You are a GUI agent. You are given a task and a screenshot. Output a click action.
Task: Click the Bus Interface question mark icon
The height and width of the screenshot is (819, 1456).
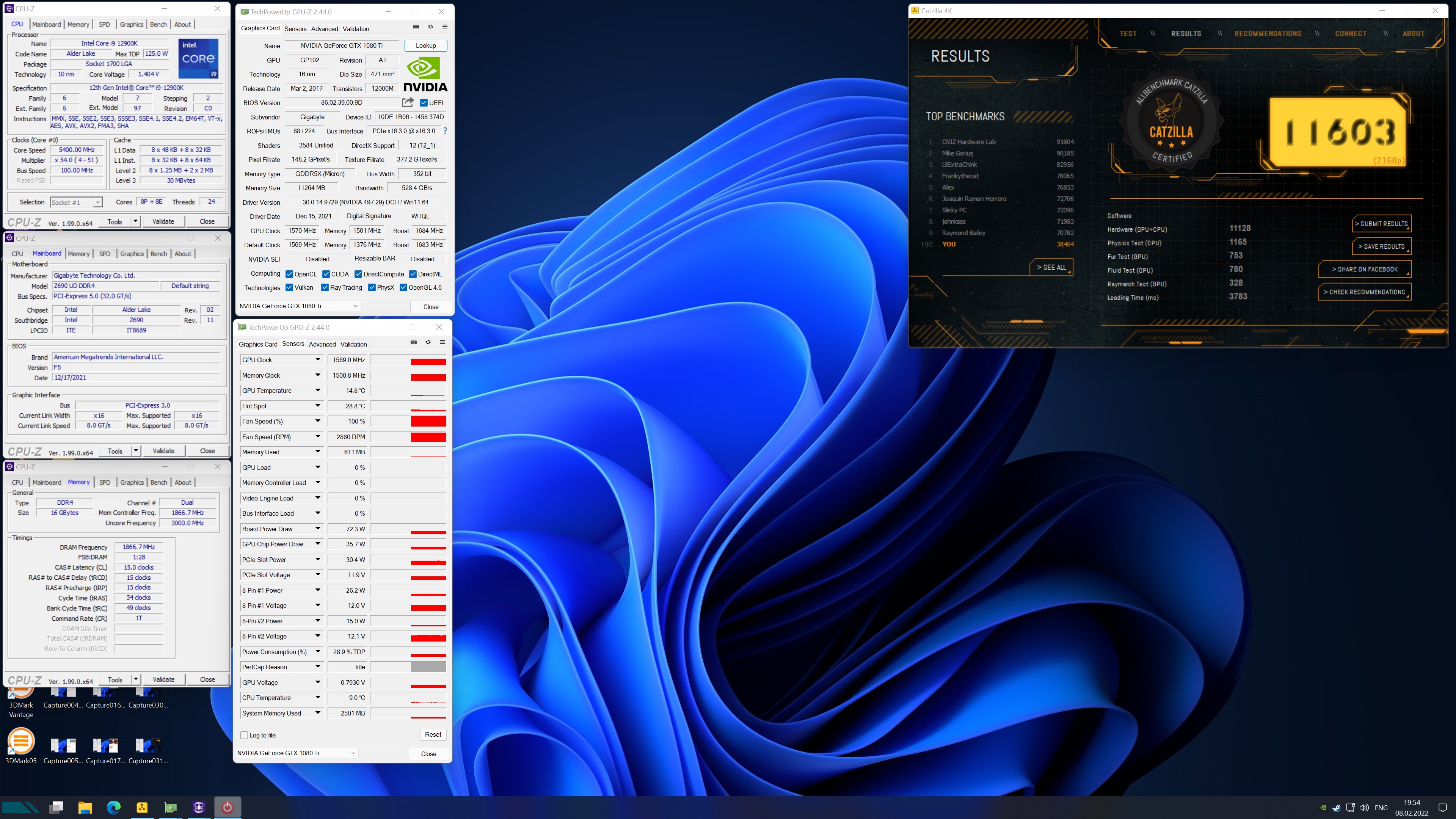(x=445, y=130)
